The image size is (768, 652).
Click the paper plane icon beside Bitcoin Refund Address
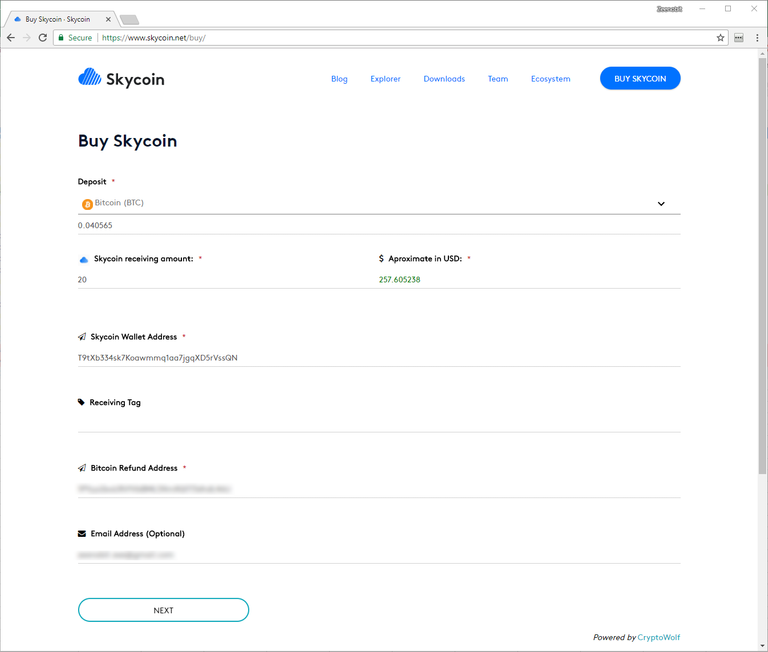82,468
